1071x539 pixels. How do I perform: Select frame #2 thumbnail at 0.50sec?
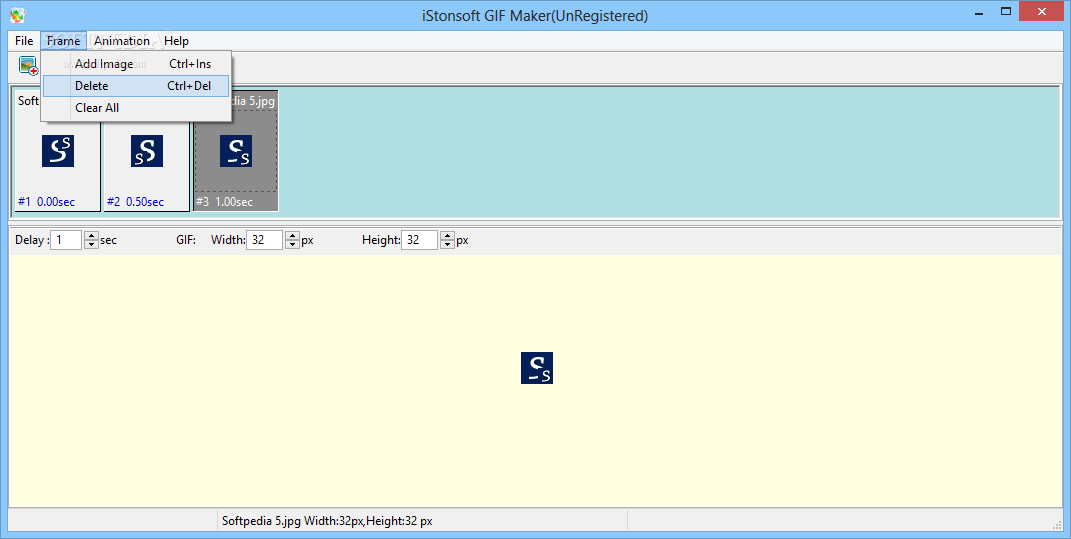(147, 151)
